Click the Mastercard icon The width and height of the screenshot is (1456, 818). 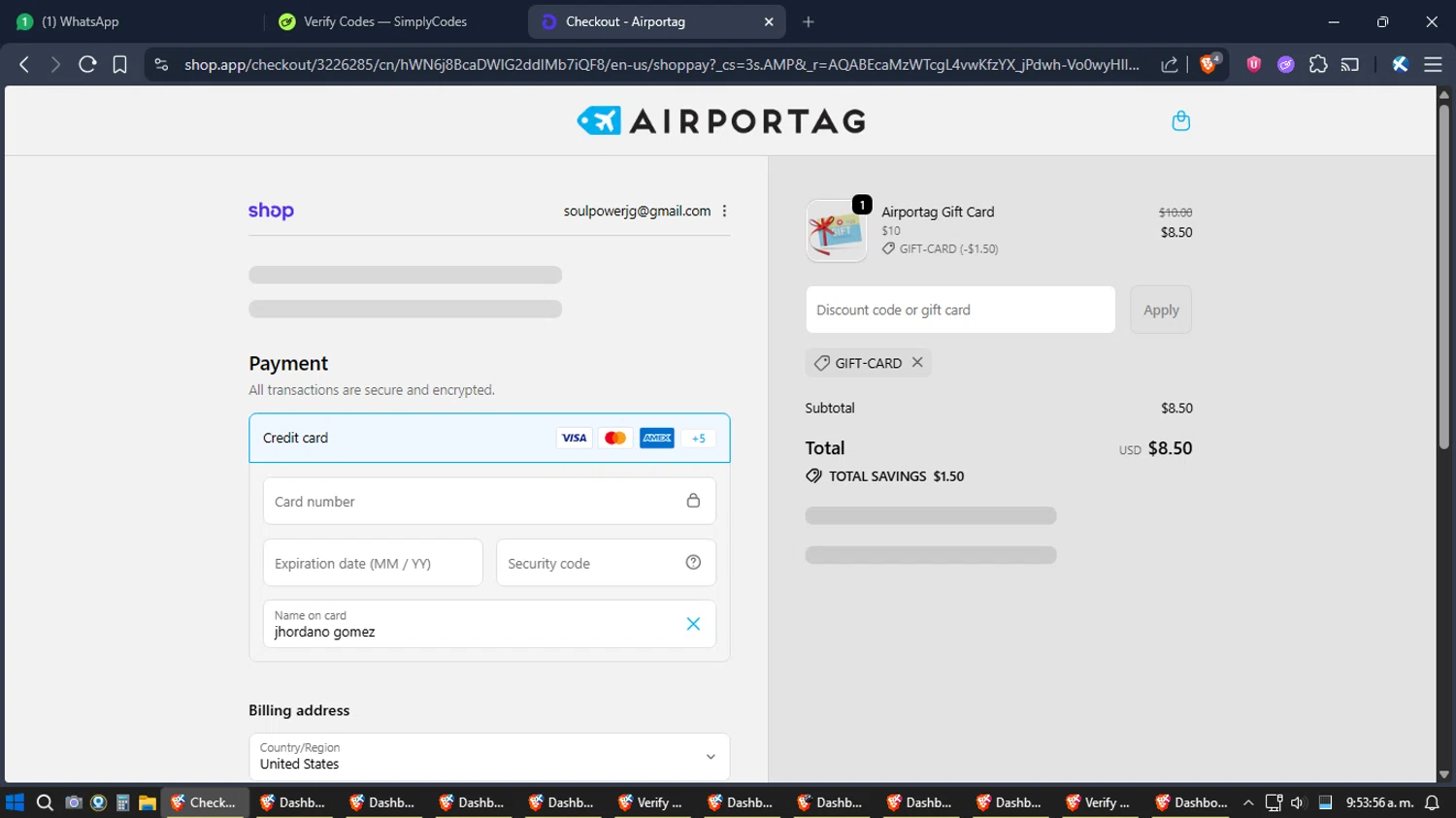615,438
